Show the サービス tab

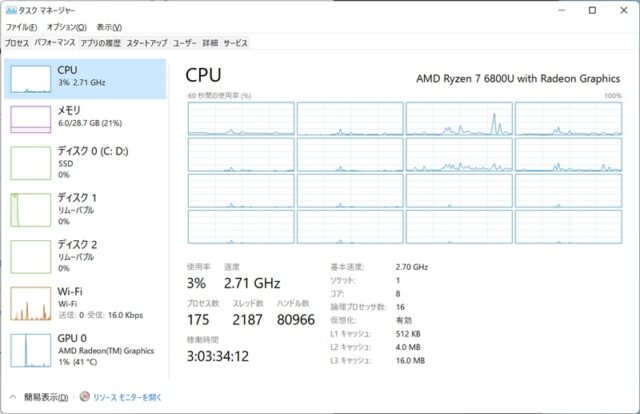coord(236,44)
